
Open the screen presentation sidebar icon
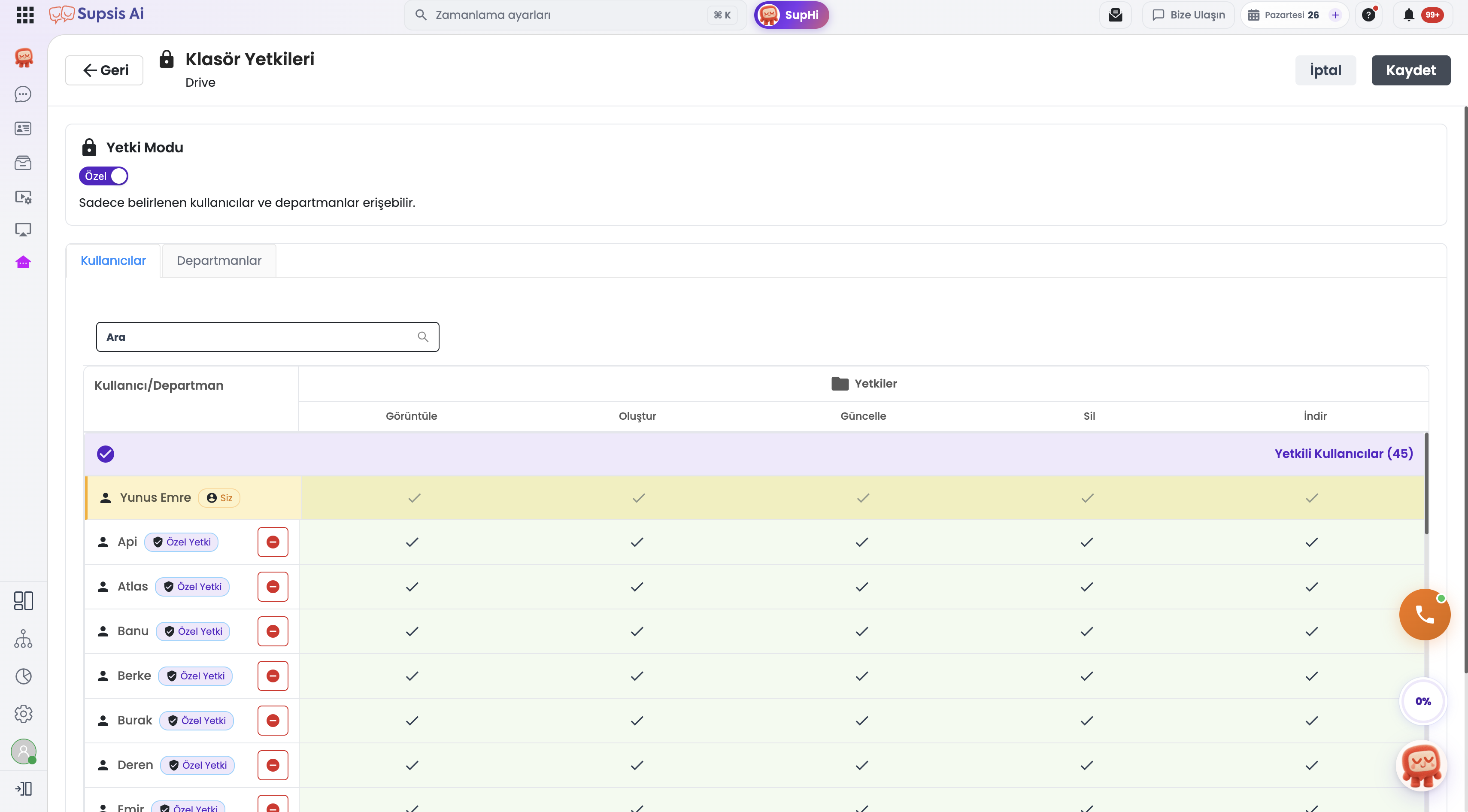tap(23, 230)
